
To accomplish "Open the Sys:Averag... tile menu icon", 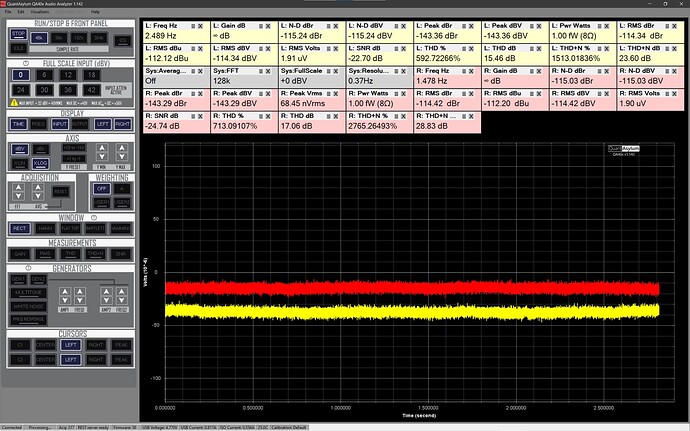I will tap(193, 71).
